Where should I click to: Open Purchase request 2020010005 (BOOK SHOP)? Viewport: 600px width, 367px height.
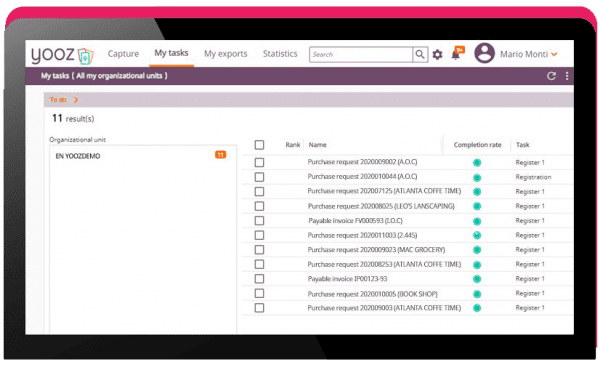(x=372, y=294)
